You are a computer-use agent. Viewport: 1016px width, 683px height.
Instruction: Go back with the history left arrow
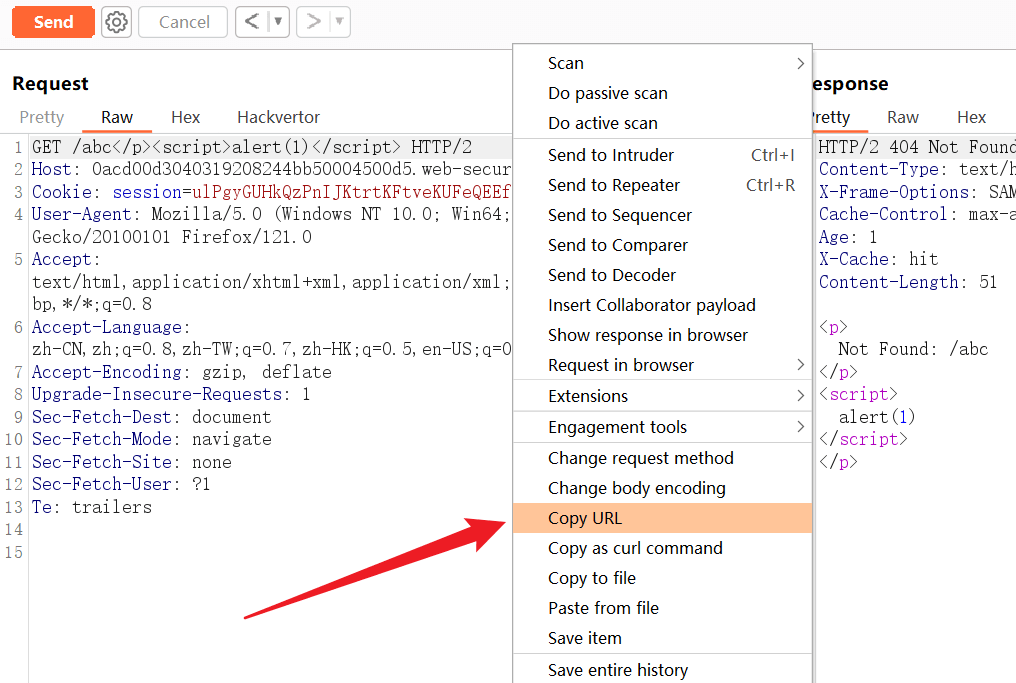(252, 22)
